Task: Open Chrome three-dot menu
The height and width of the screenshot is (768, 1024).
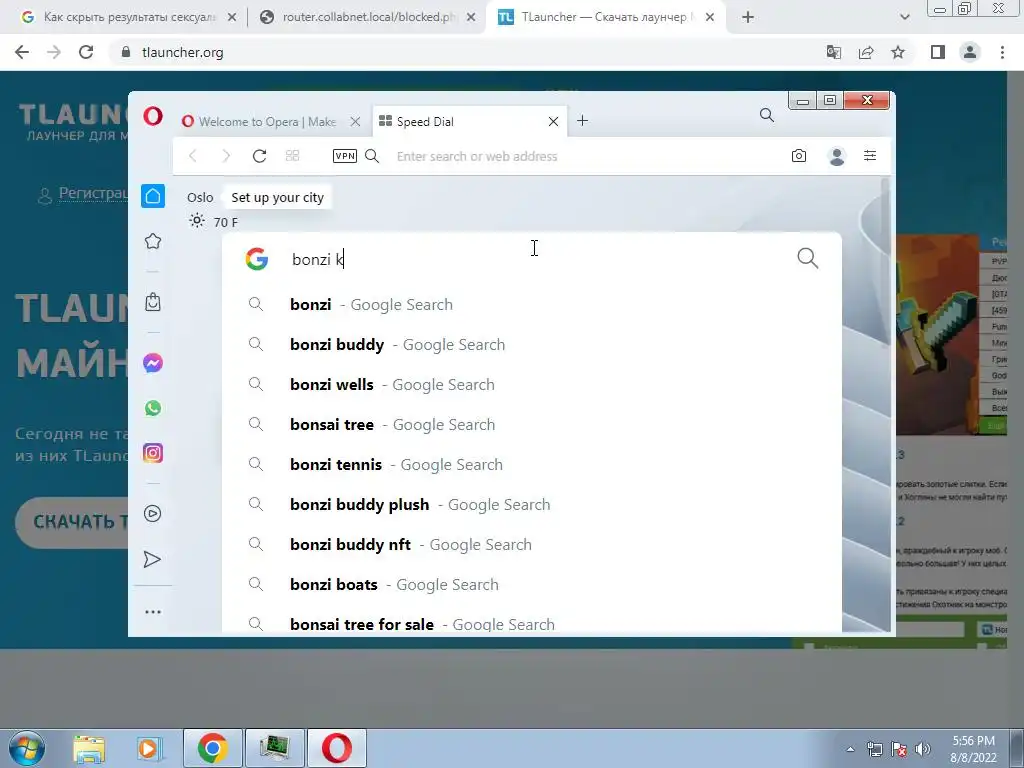Action: 1002,52
